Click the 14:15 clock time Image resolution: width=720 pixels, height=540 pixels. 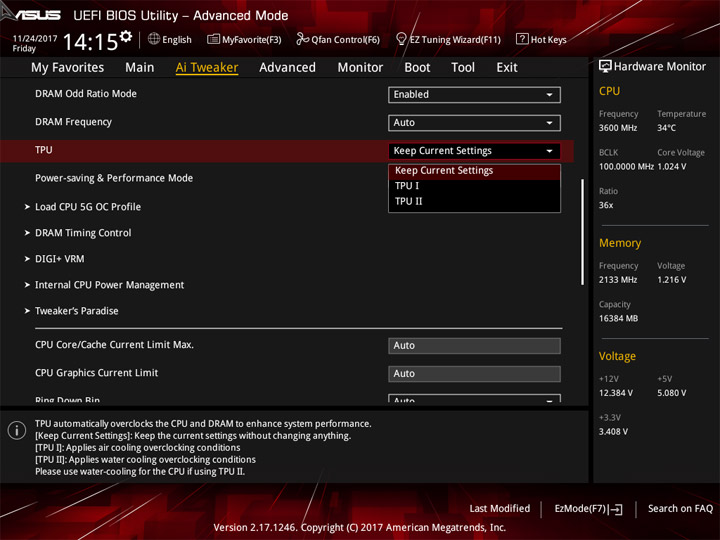tap(90, 42)
